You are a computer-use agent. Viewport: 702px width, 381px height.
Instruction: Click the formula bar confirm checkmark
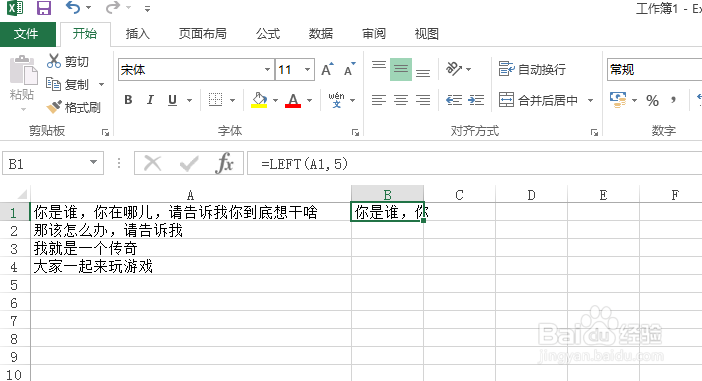click(x=188, y=163)
